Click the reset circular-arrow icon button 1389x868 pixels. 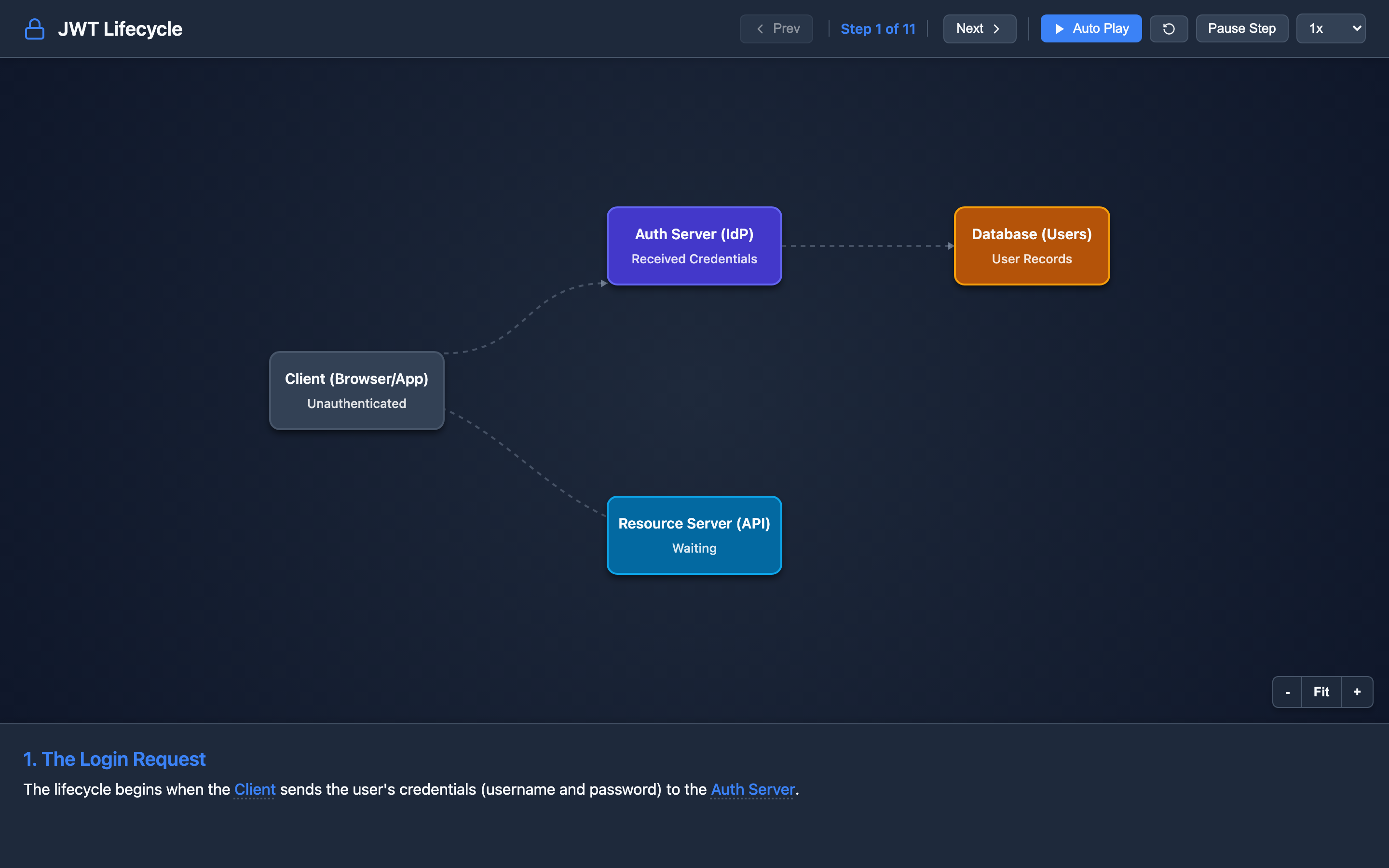coord(1169,29)
